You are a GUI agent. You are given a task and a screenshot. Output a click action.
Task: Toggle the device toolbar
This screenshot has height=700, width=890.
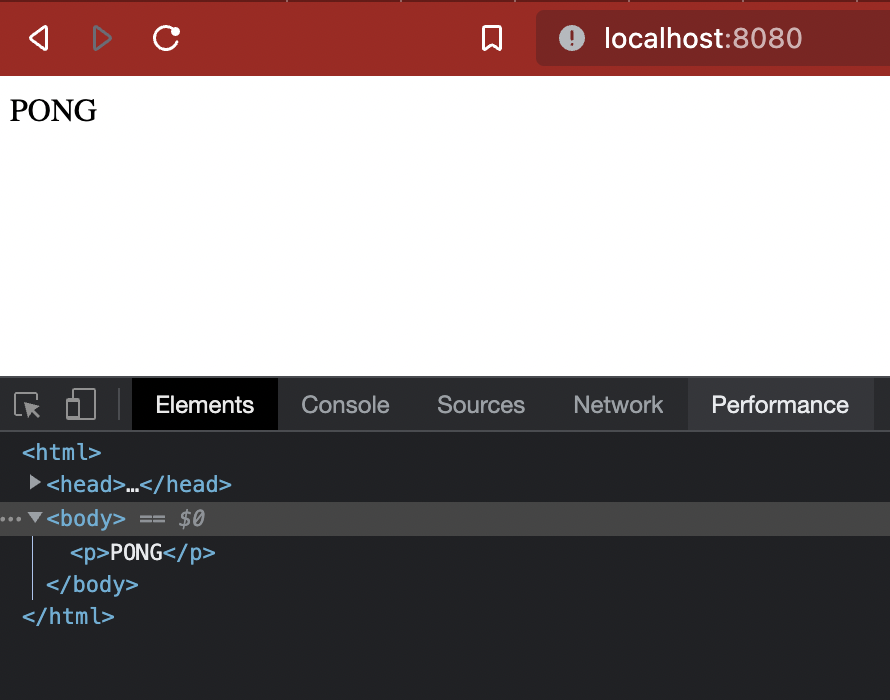(x=80, y=405)
